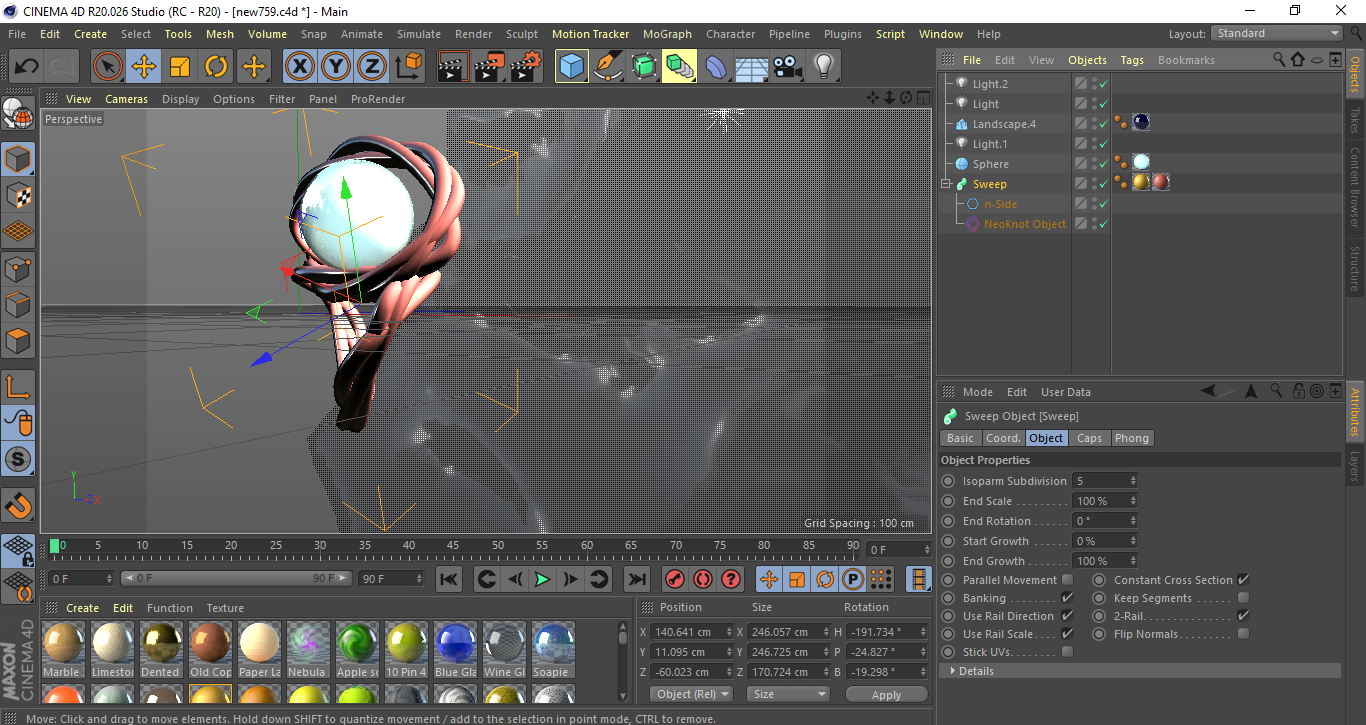The height and width of the screenshot is (725, 1366).
Task: Toggle Z axis lock
Action: coord(372,67)
